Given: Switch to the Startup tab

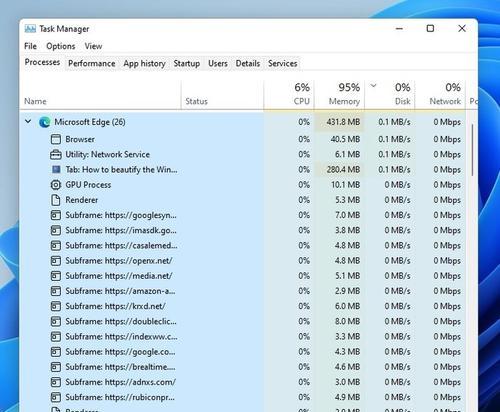Looking at the screenshot, I should [x=187, y=63].
